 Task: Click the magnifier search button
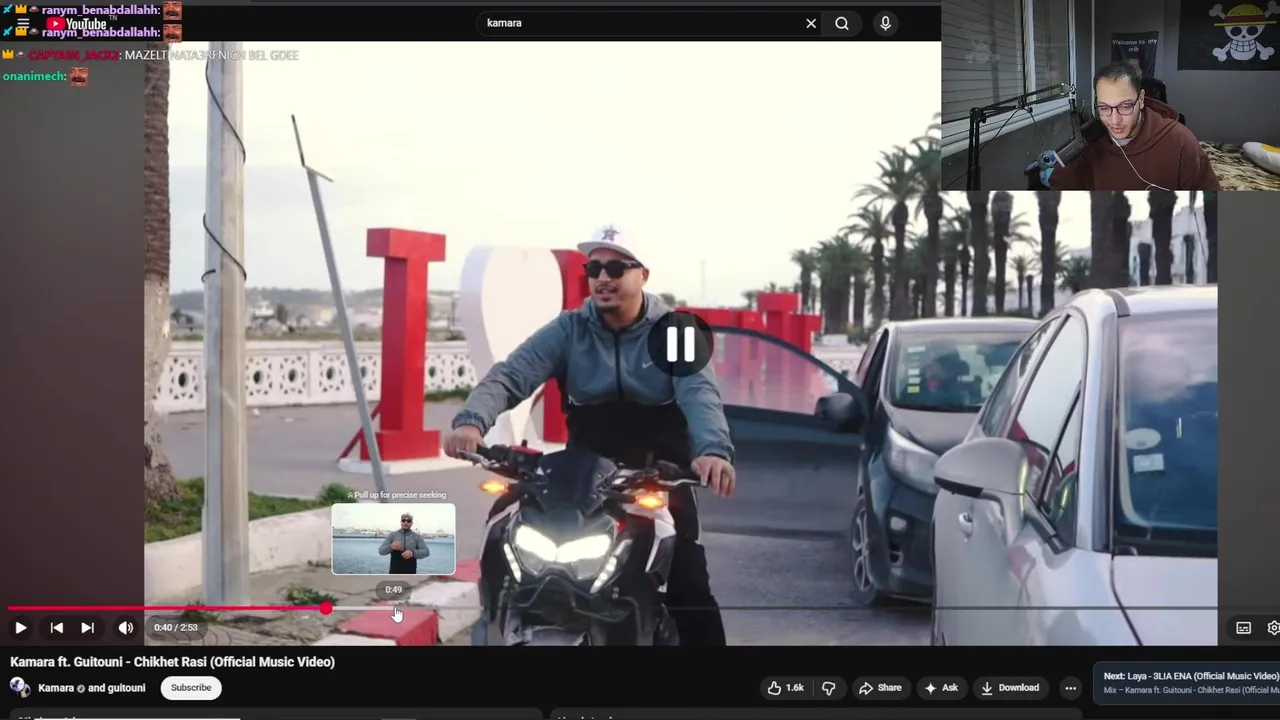pos(842,23)
